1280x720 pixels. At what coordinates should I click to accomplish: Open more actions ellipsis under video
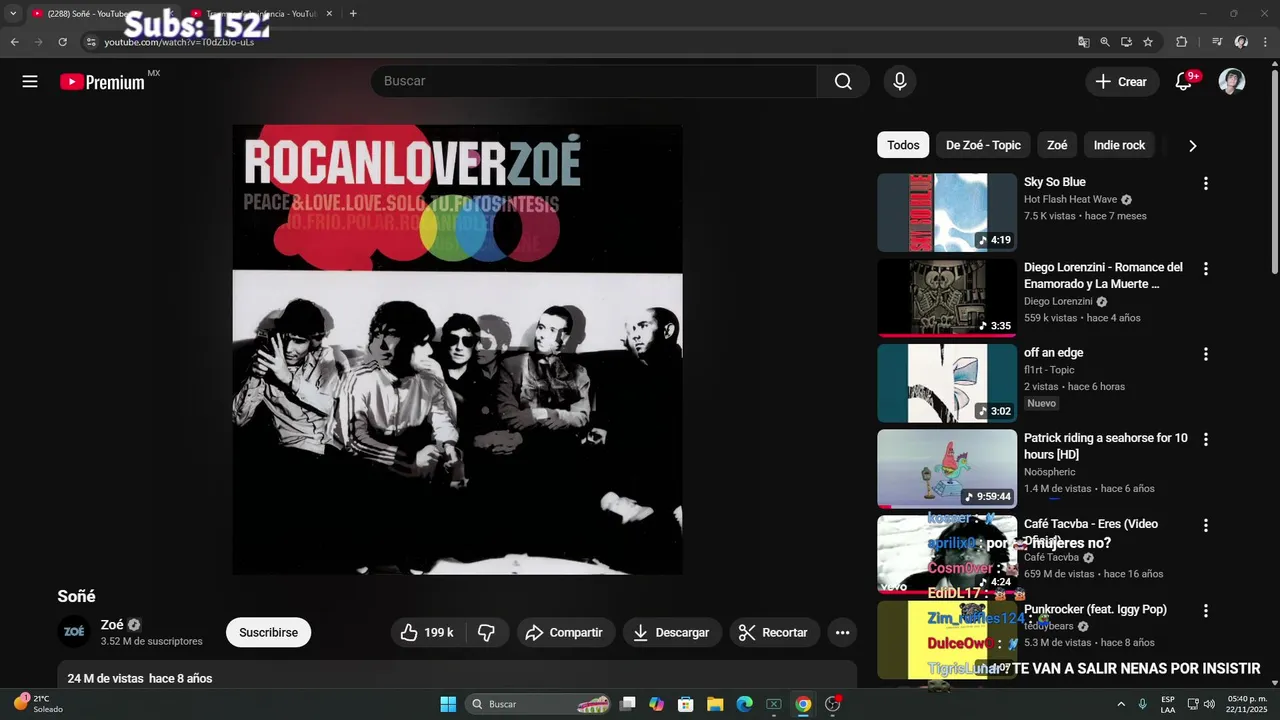tap(842, 632)
